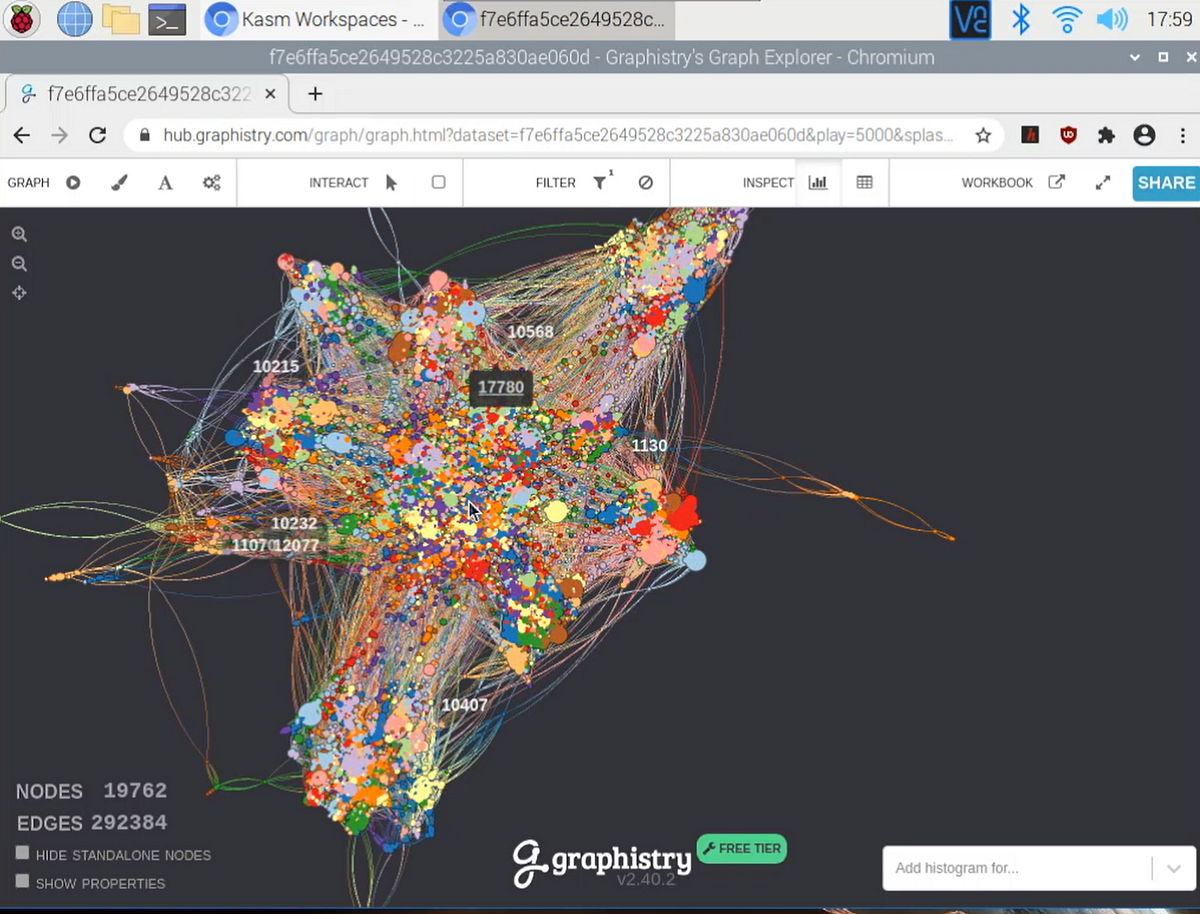Viewport: 1200px width, 914px height.
Task: Open the window title bar chevron menu
Action: (1135, 58)
